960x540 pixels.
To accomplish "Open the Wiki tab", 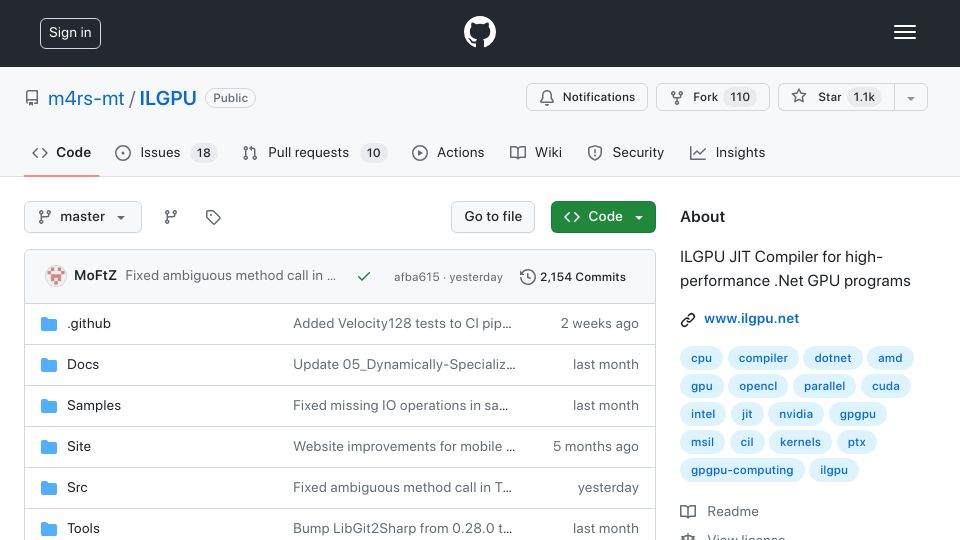I will click(536, 152).
